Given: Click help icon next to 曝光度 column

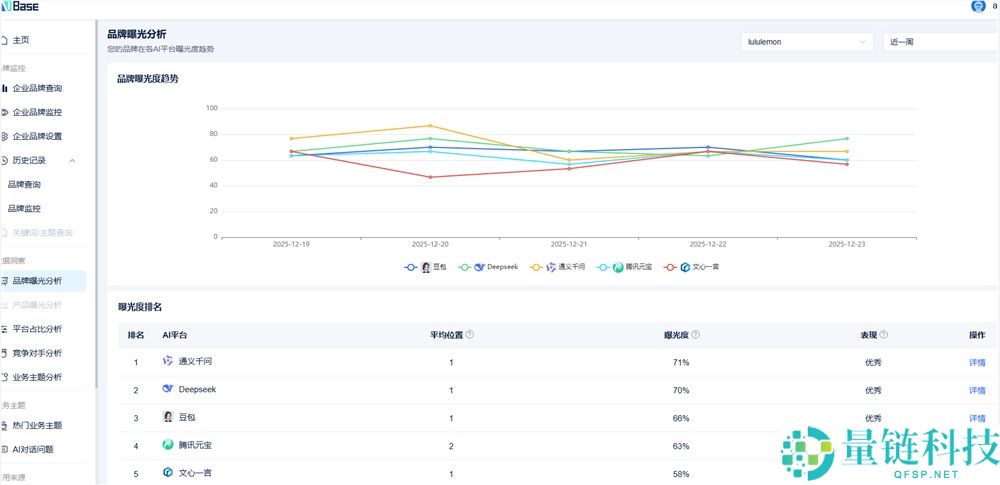Looking at the screenshot, I should (695, 335).
